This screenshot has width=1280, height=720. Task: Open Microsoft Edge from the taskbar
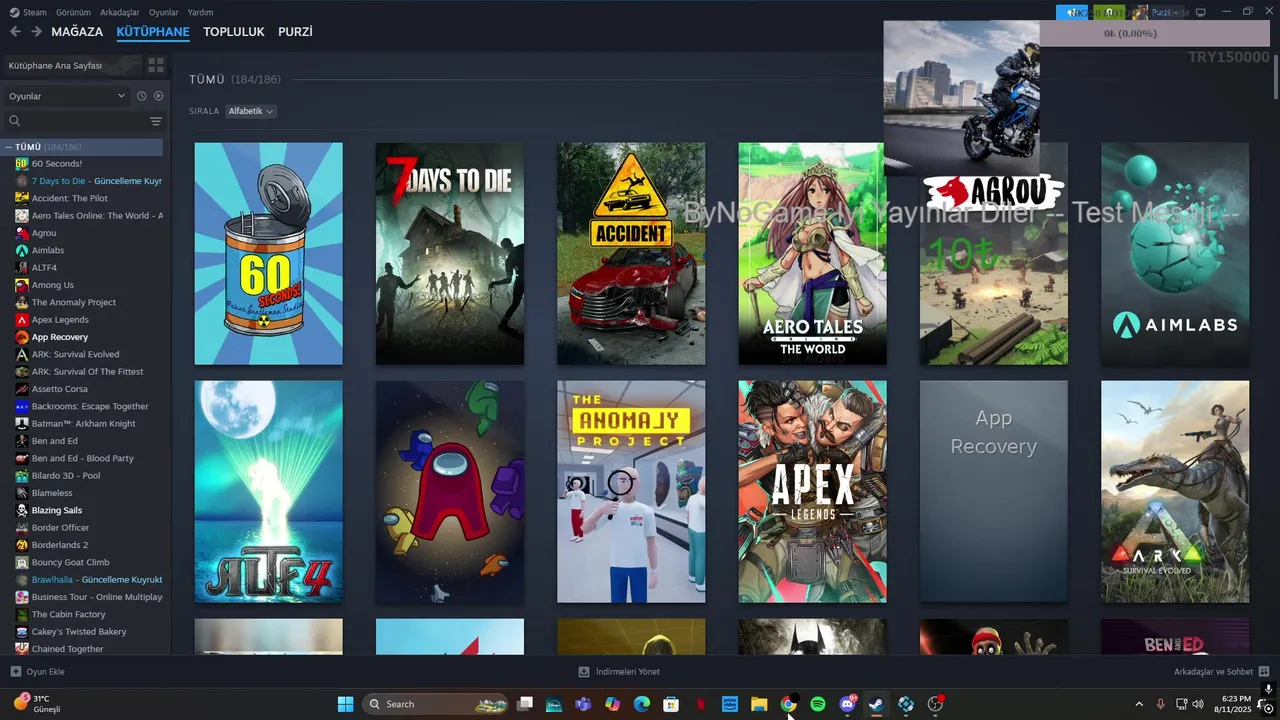point(642,704)
